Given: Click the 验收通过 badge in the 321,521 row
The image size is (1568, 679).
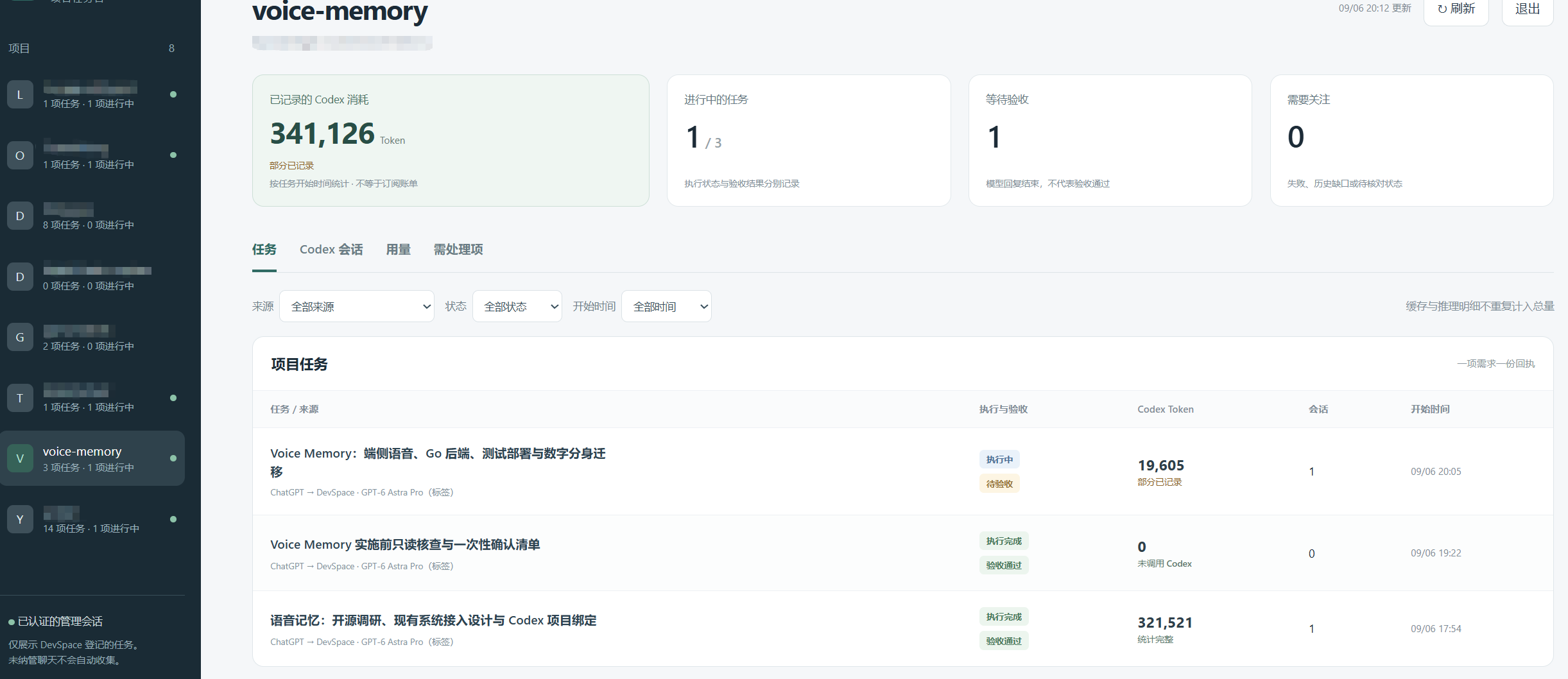Looking at the screenshot, I should click(1004, 640).
